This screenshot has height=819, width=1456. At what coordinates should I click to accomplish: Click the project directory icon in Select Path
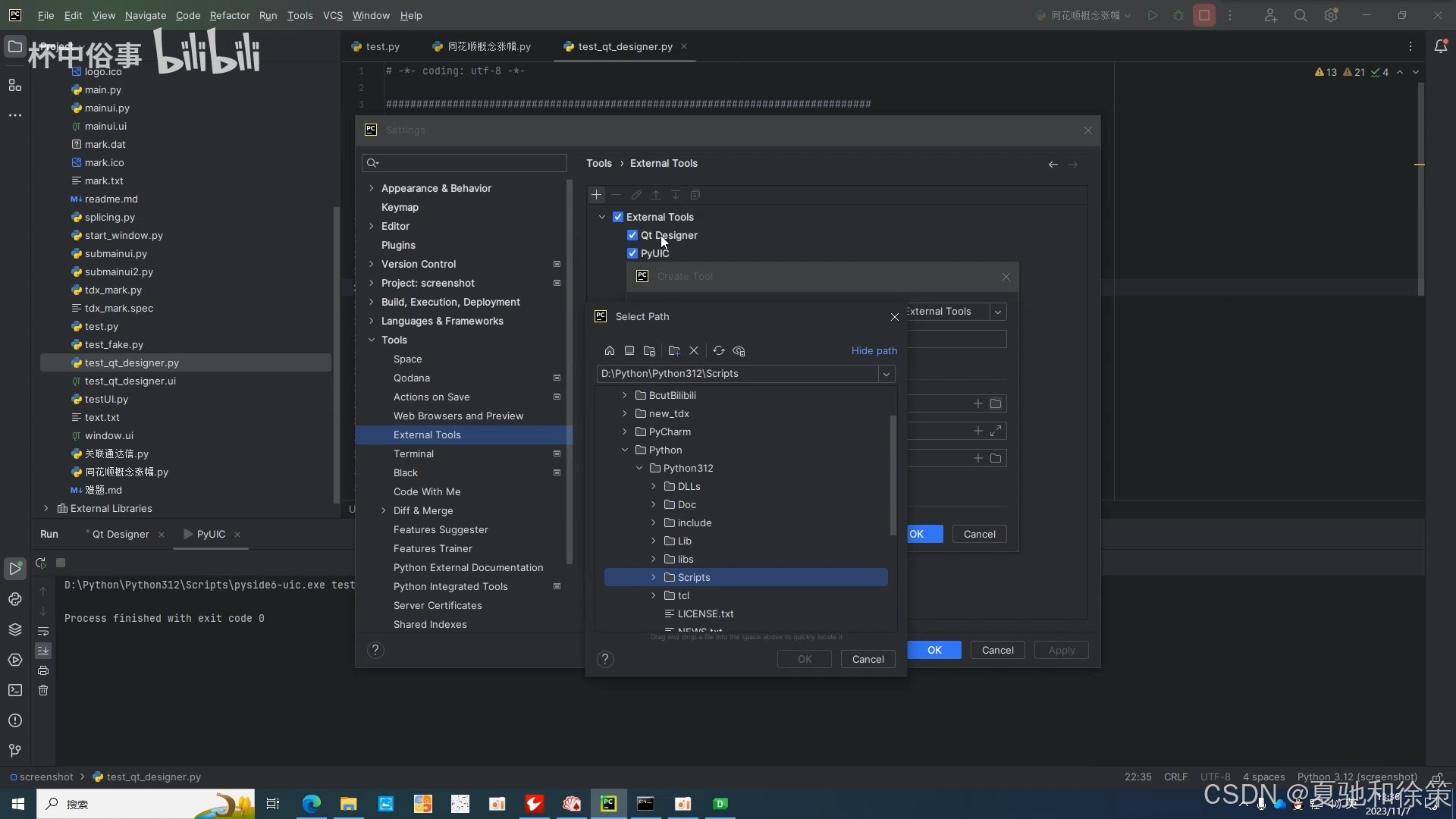(649, 350)
